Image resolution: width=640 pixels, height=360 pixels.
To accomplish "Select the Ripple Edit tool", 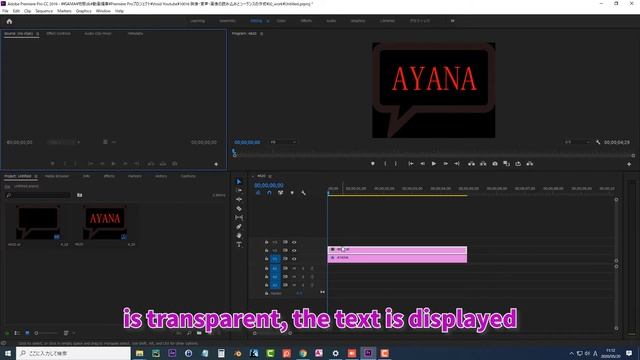I will pos(239,200).
